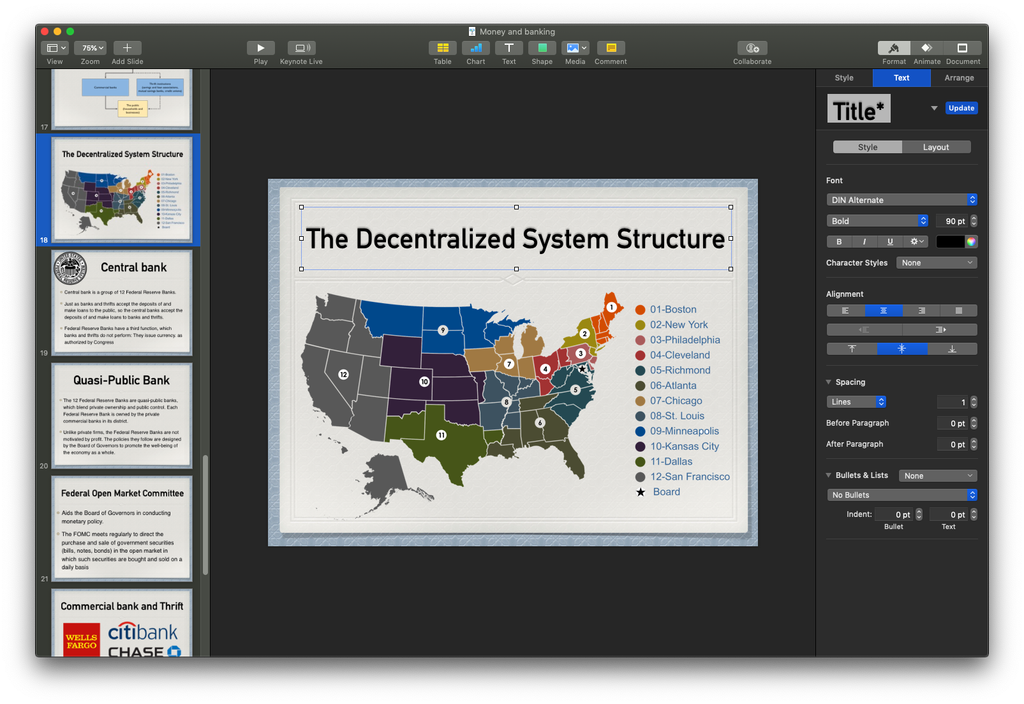Insert a Chart from toolbar

[x=475, y=48]
